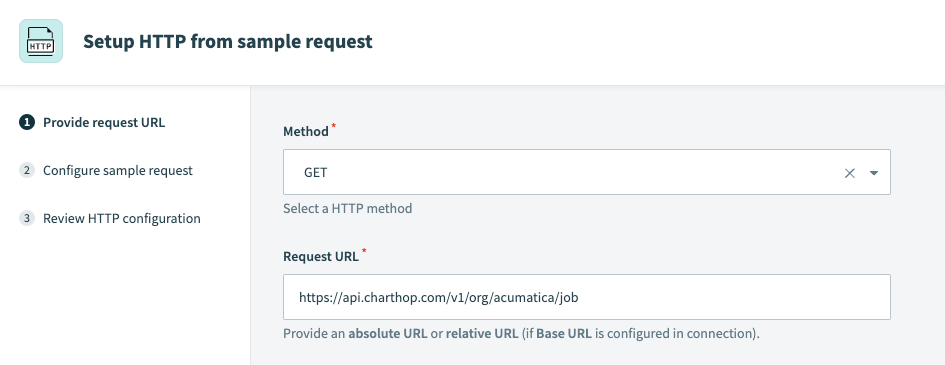Click the absolute URL hint text below field
The width and height of the screenshot is (945, 365).
(521, 333)
